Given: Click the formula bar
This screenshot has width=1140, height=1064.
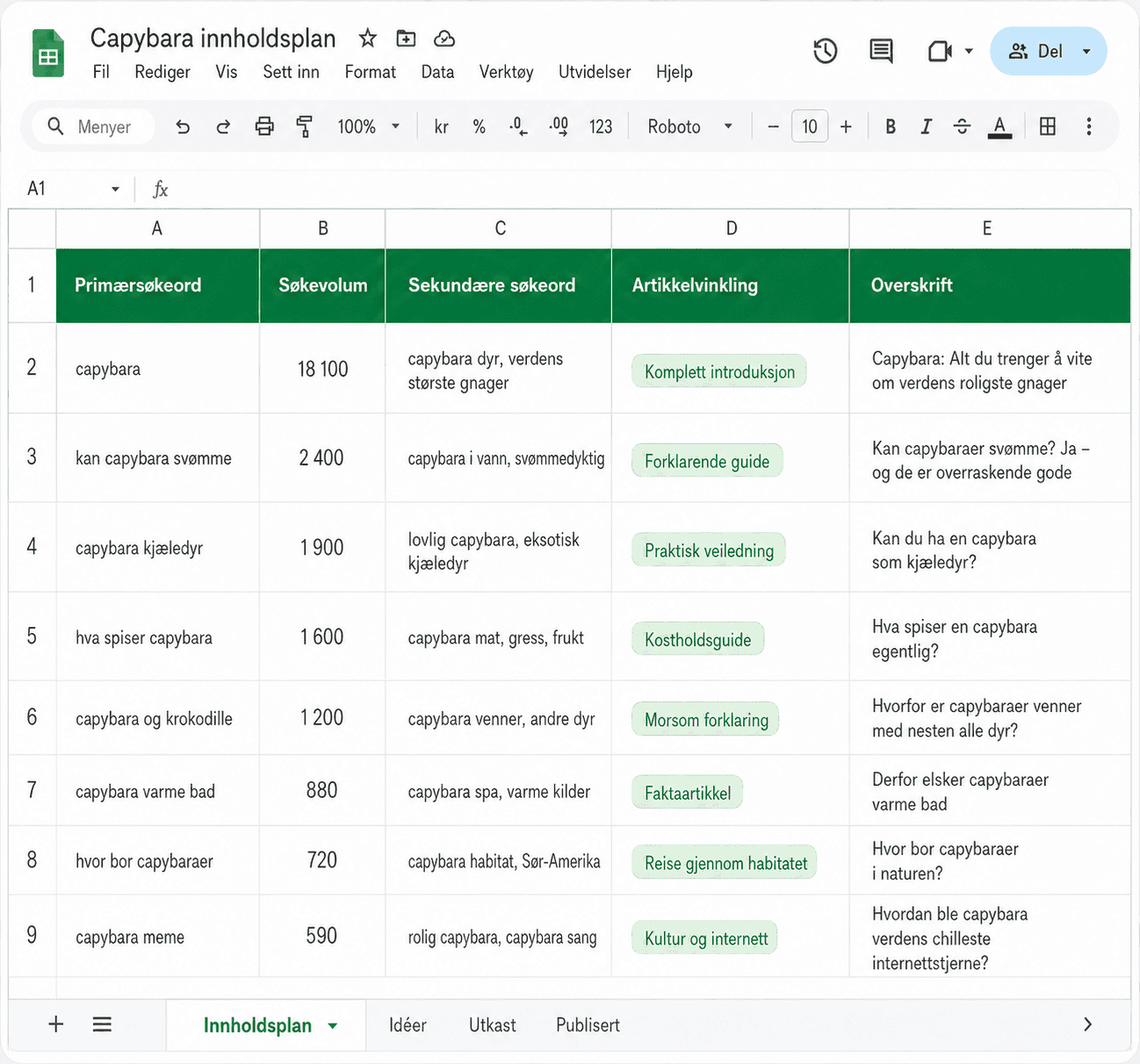Looking at the screenshot, I should pyautogui.click(x=641, y=189).
